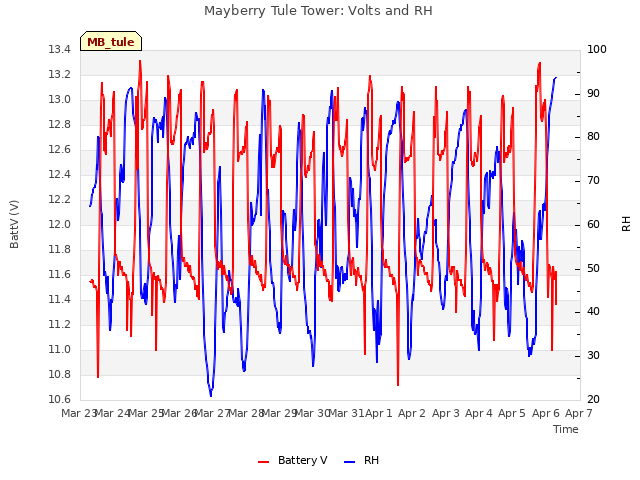Click the Mar 28 date label

[x=246, y=413]
